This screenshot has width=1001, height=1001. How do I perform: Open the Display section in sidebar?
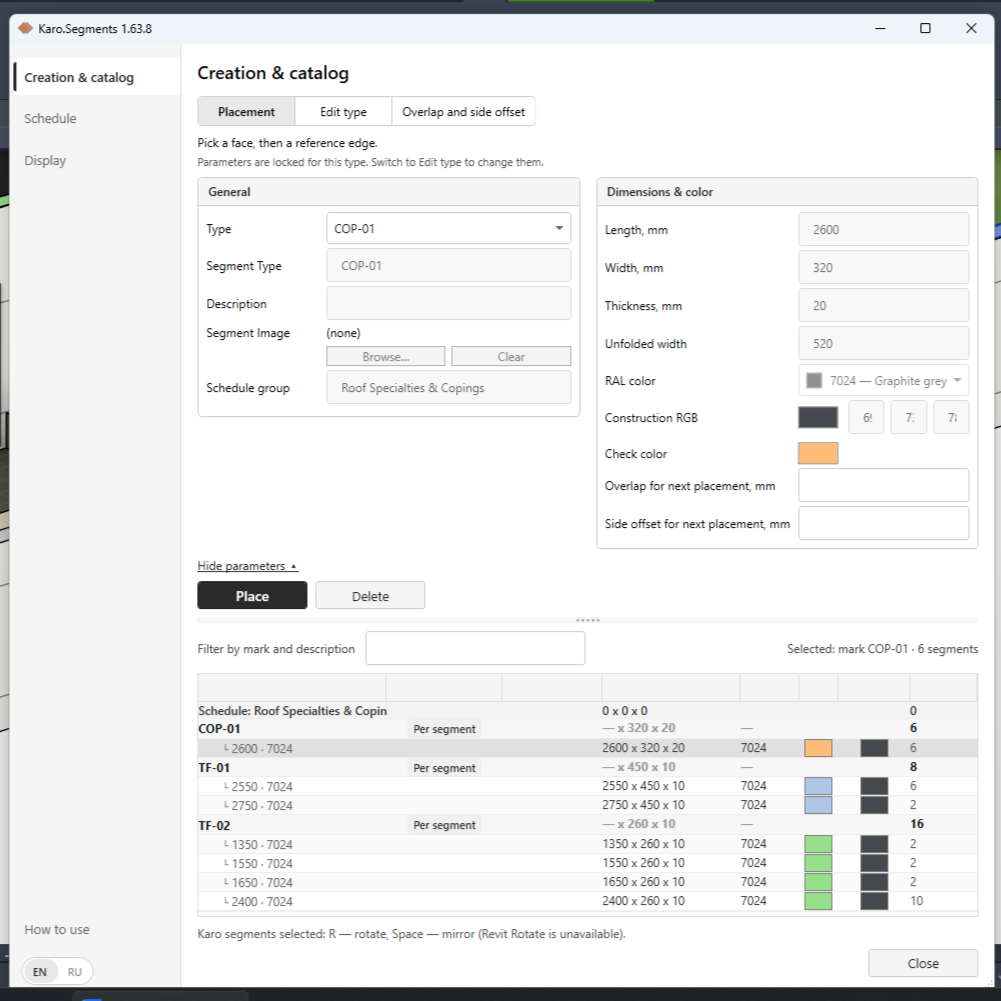[45, 160]
